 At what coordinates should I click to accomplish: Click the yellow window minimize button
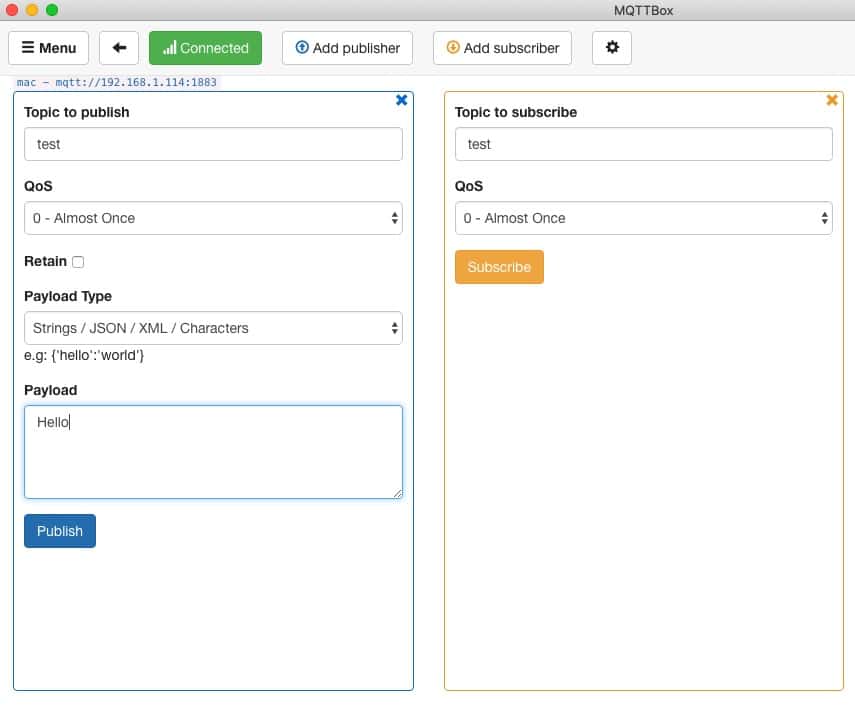[x=32, y=10]
